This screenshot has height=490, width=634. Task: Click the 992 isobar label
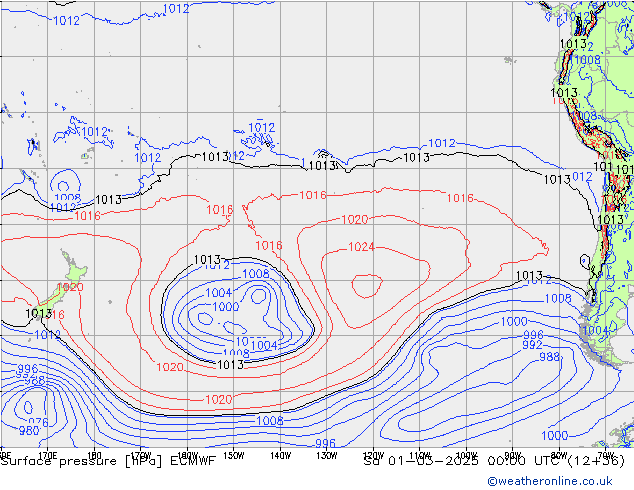(532, 345)
